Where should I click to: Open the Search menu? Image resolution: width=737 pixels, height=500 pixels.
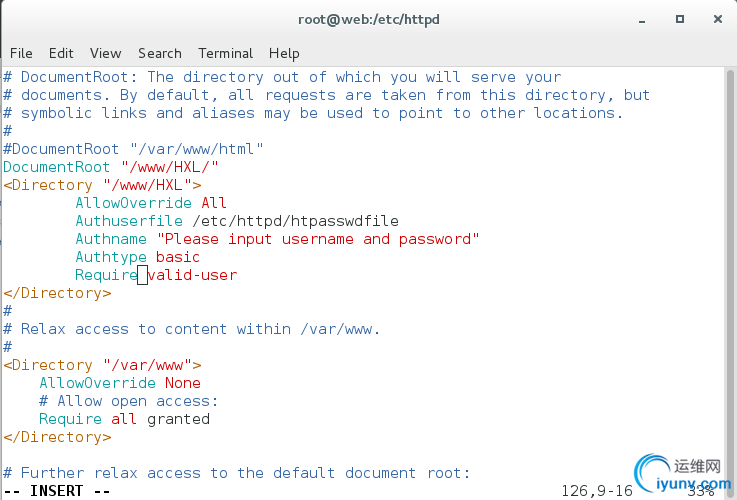[160, 53]
